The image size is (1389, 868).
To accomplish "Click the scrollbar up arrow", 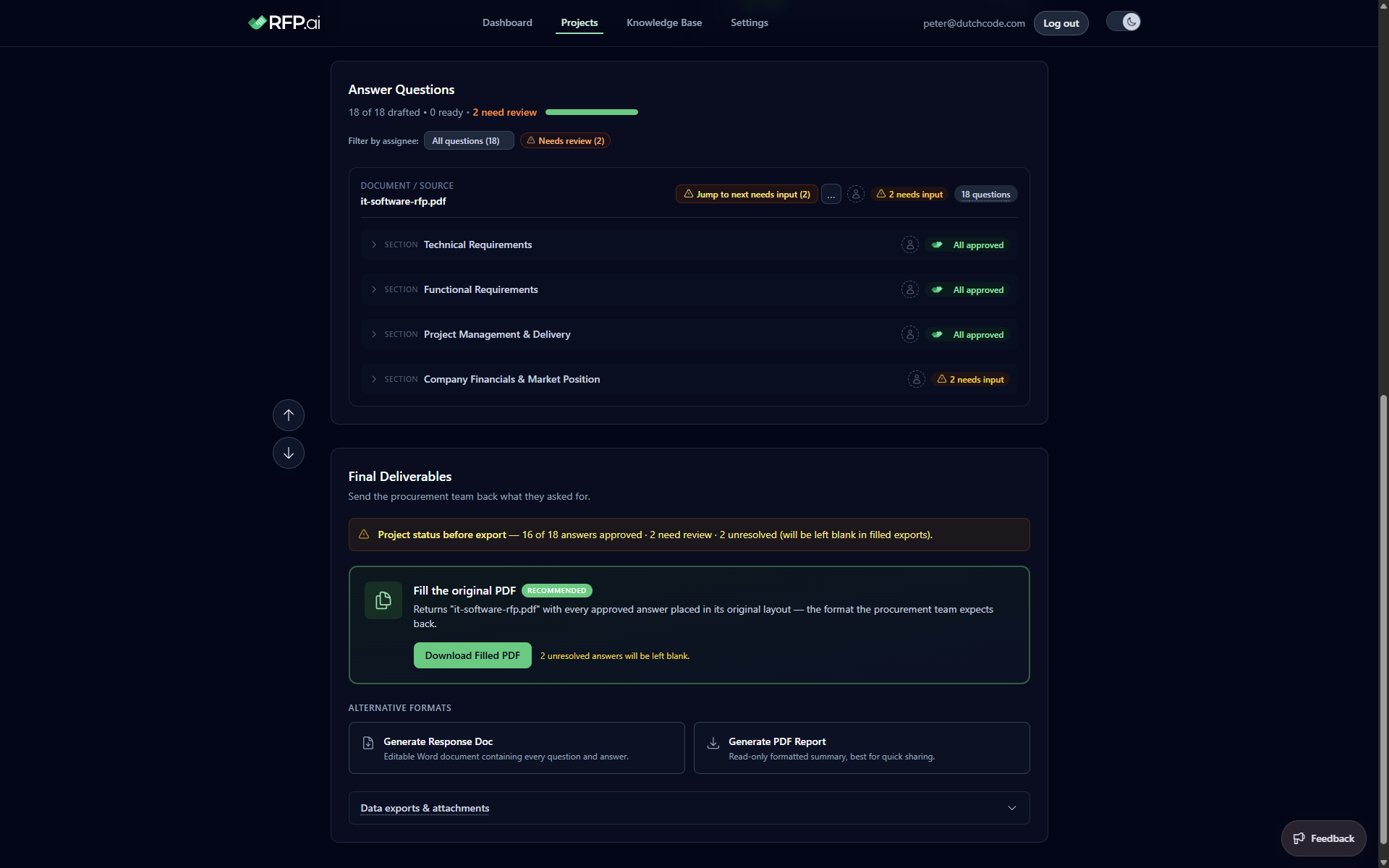I will 1383,5.
